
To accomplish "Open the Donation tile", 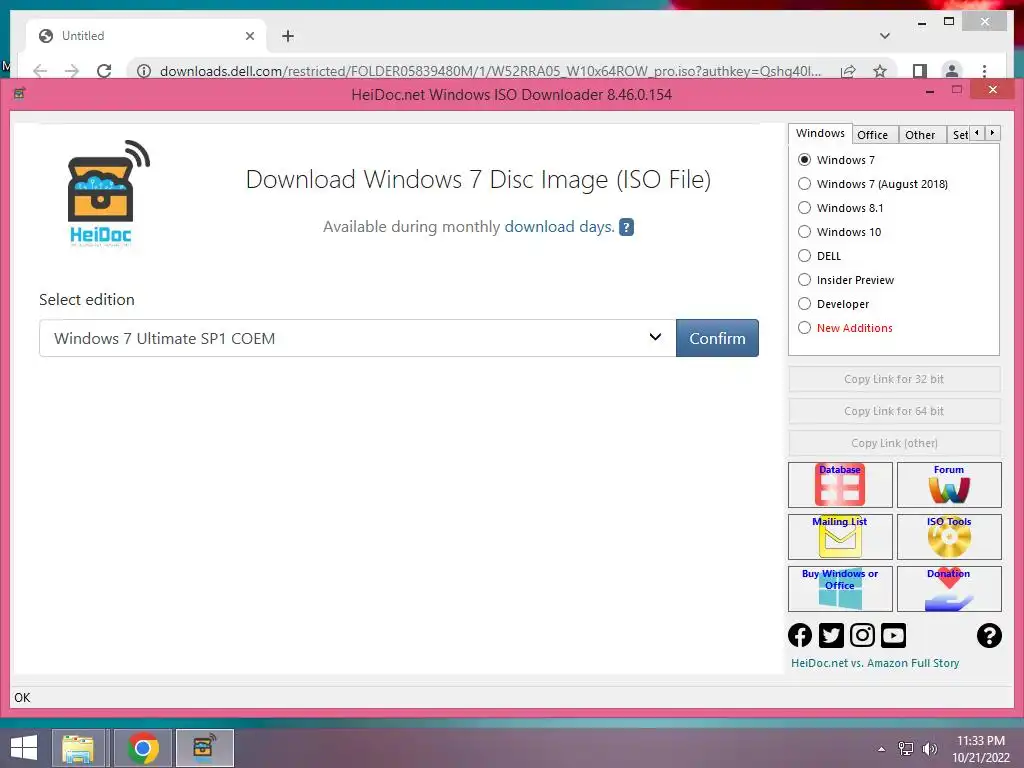I will pos(949,589).
